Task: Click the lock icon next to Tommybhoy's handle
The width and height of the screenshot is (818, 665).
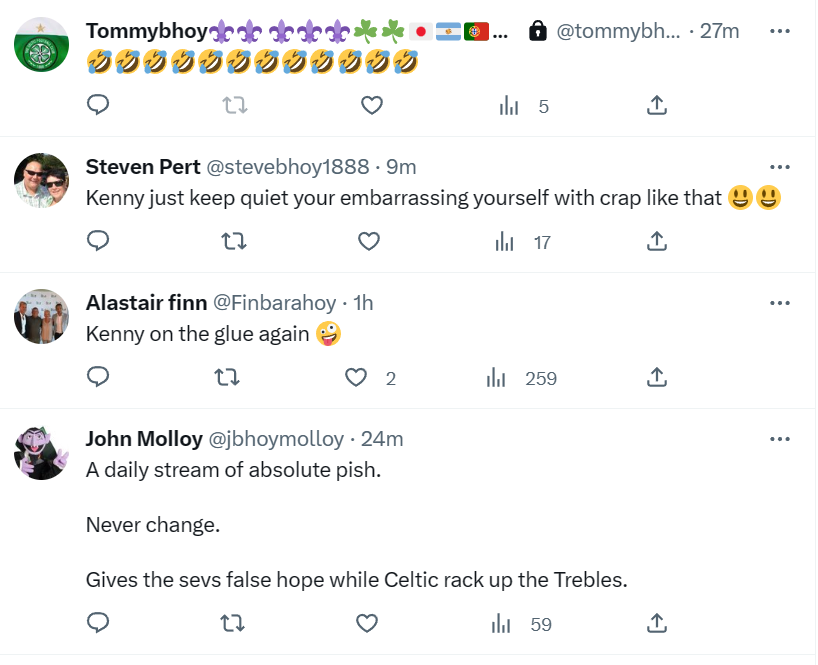Action: 538,31
